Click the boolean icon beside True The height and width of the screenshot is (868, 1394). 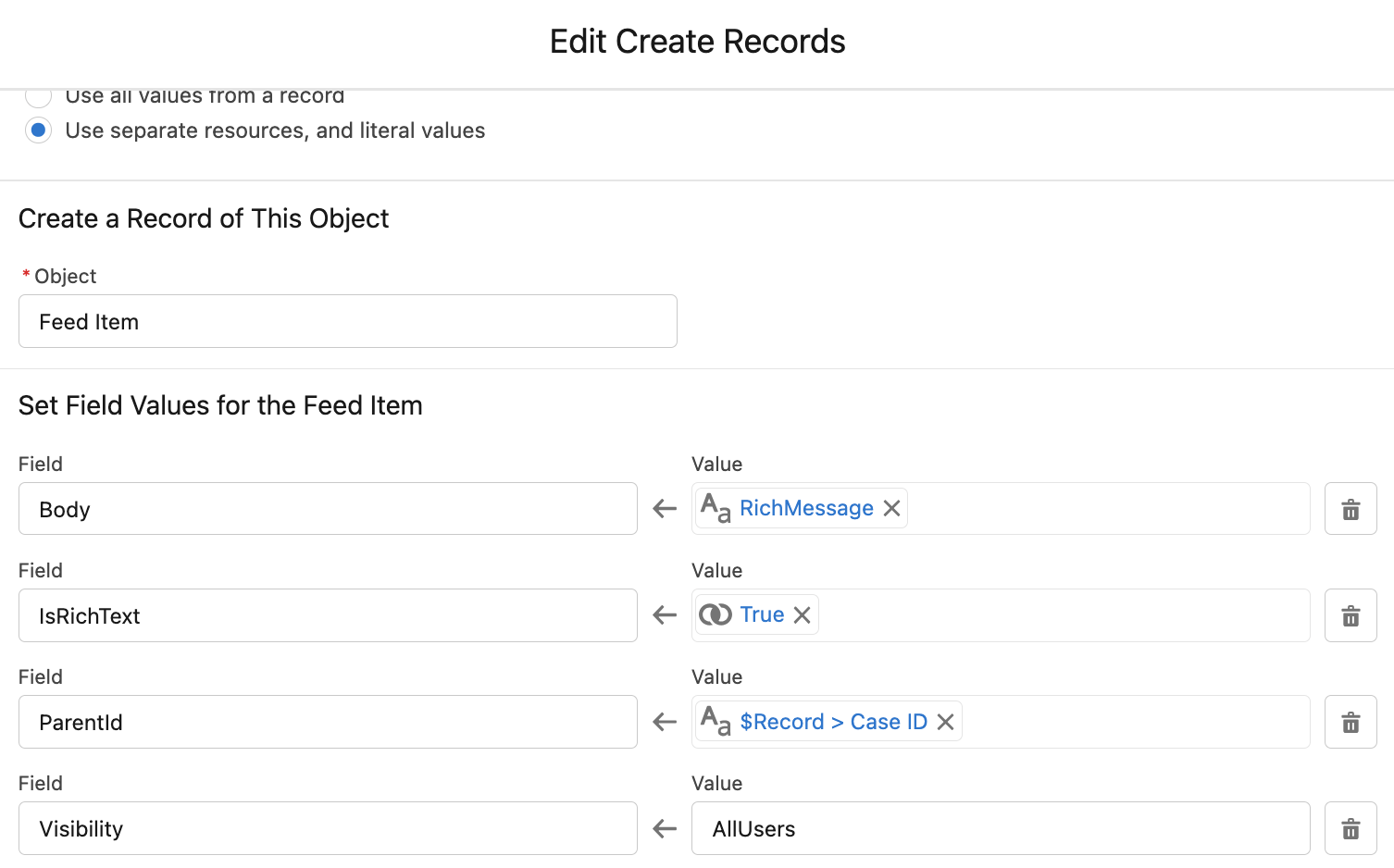click(x=715, y=614)
